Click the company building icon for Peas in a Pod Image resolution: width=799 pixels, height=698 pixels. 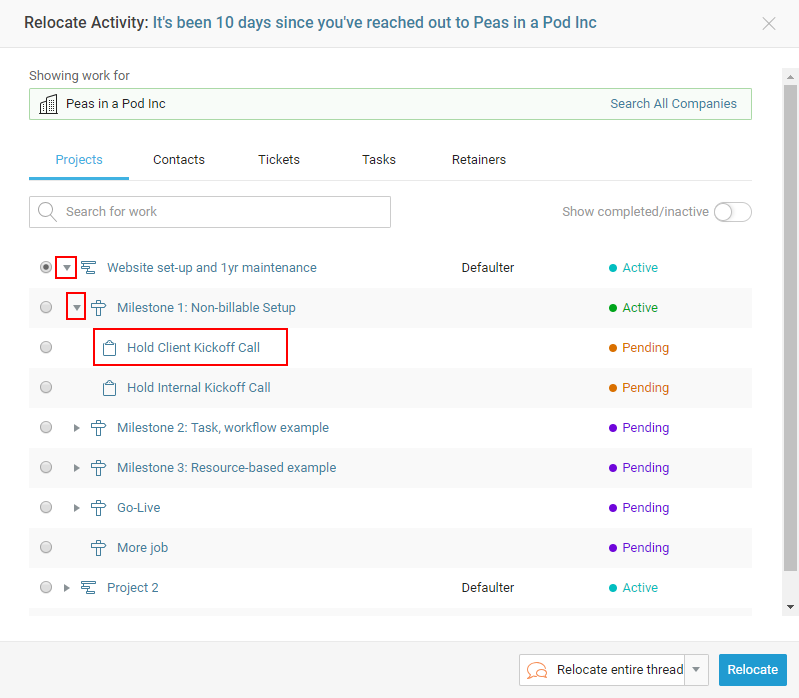(x=48, y=104)
